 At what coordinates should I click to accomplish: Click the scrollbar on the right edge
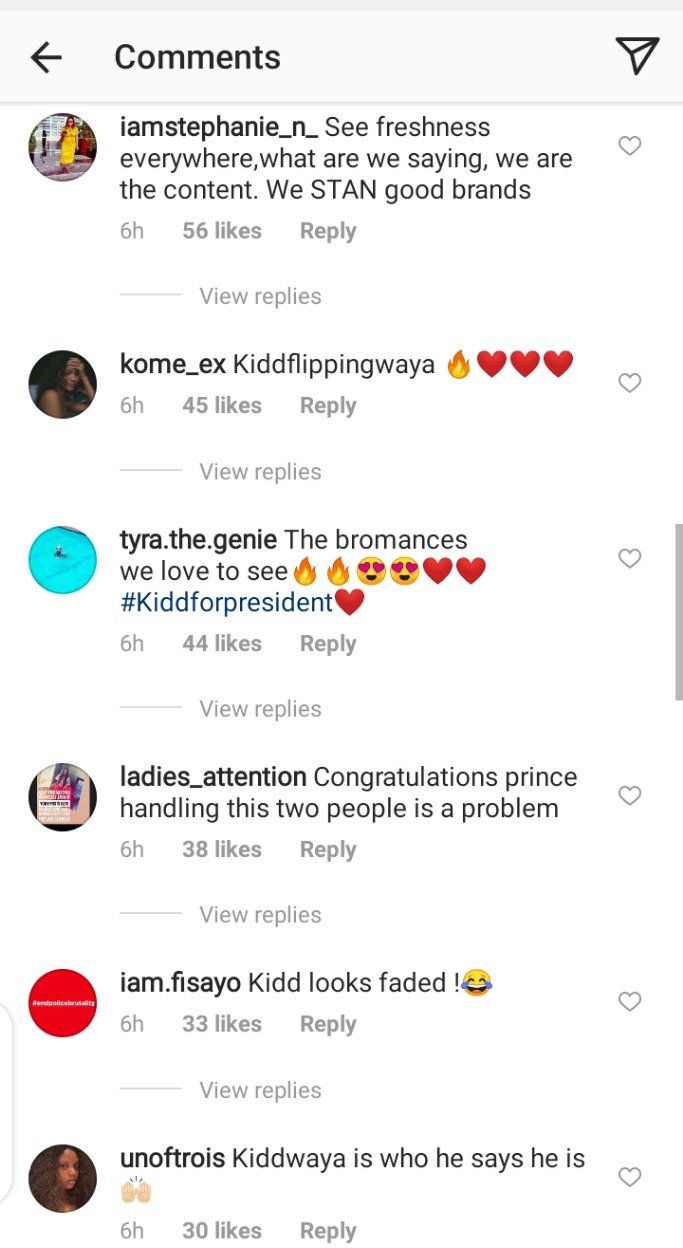point(678,610)
